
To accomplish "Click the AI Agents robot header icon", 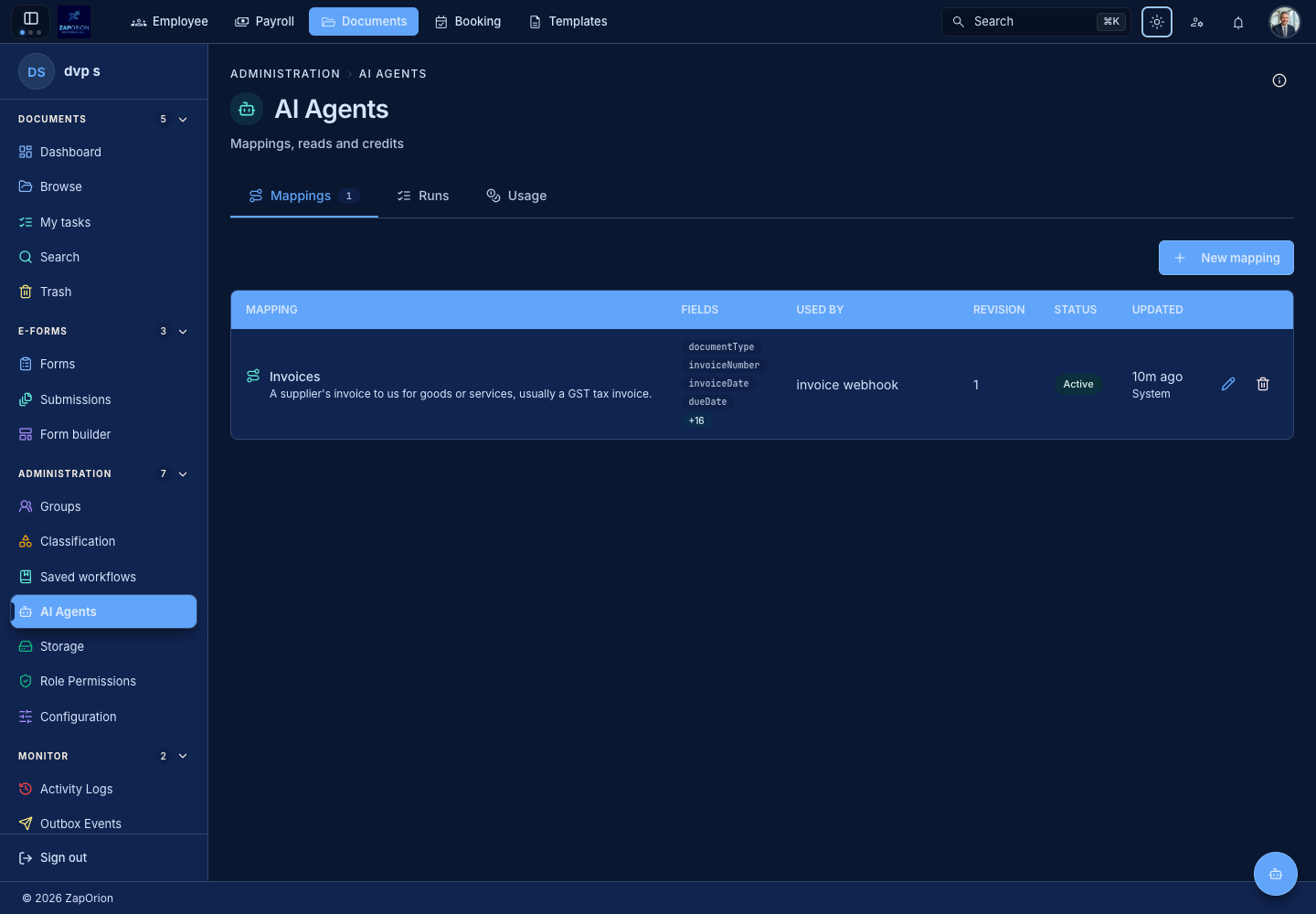I will pos(247,110).
